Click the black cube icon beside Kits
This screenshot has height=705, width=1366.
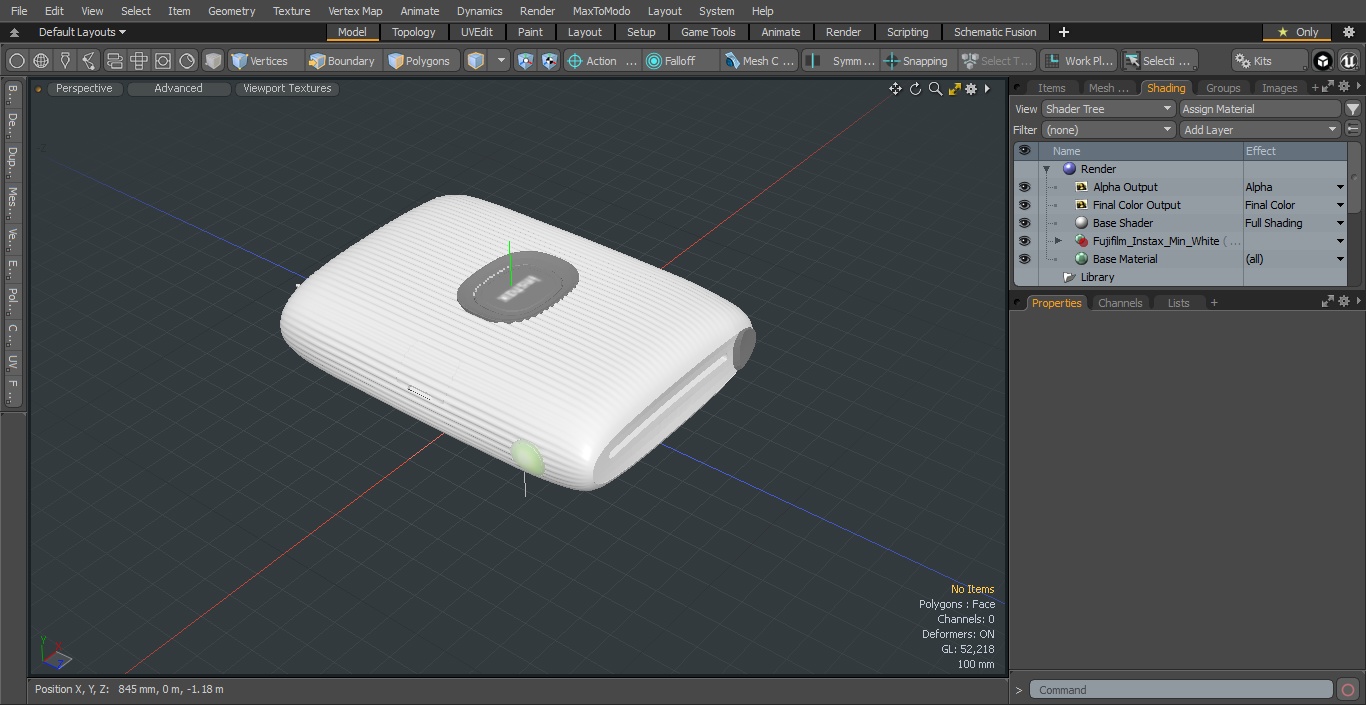[1323, 61]
